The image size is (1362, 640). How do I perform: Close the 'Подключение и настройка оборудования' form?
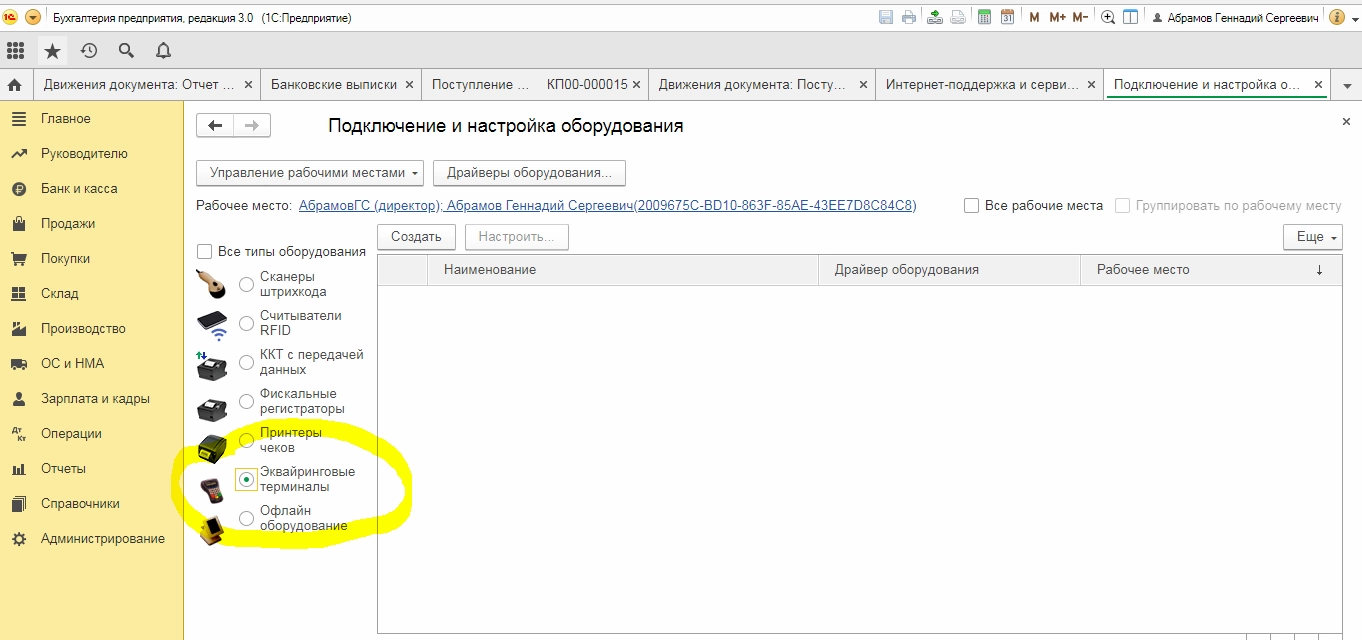click(x=1346, y=121)
